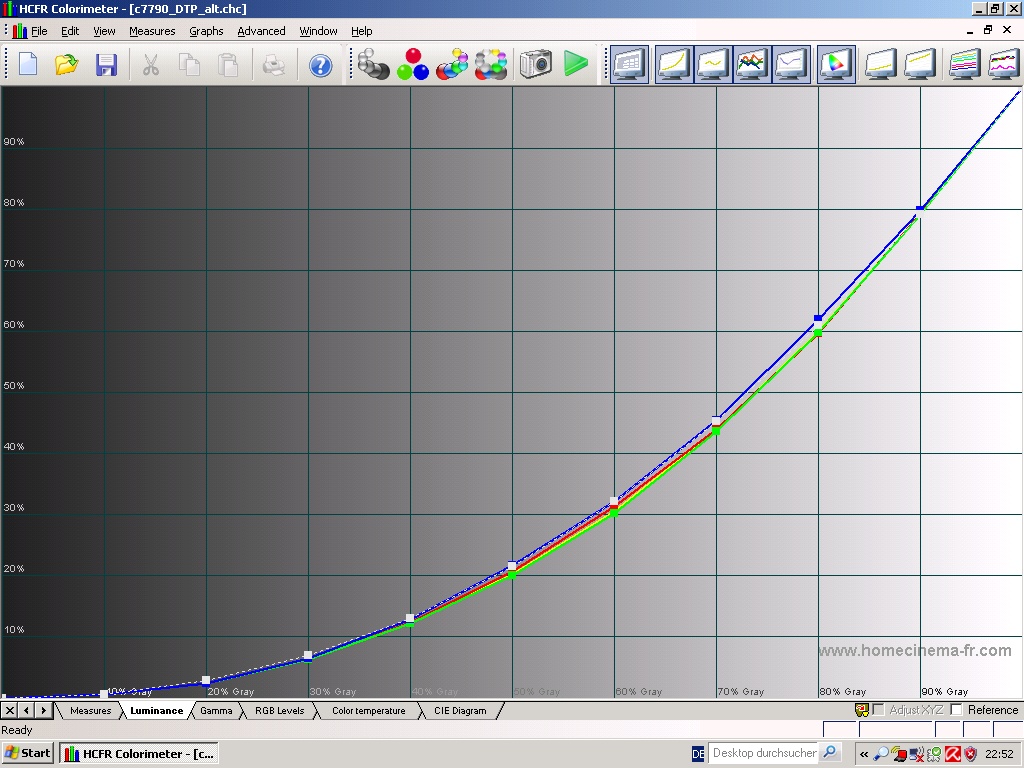Measure gray scale with the gray spheres icon
Screen dimensions: 1024x768
coord(374,65)
